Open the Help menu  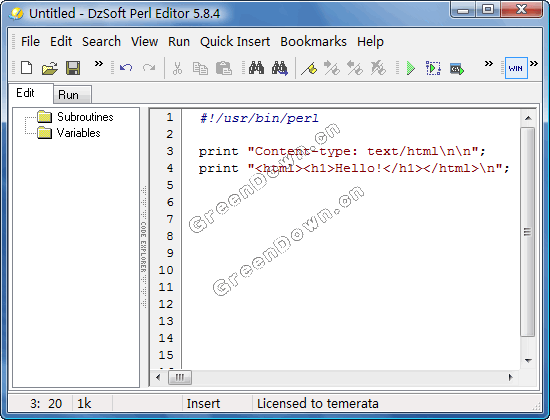click(370, 41)
